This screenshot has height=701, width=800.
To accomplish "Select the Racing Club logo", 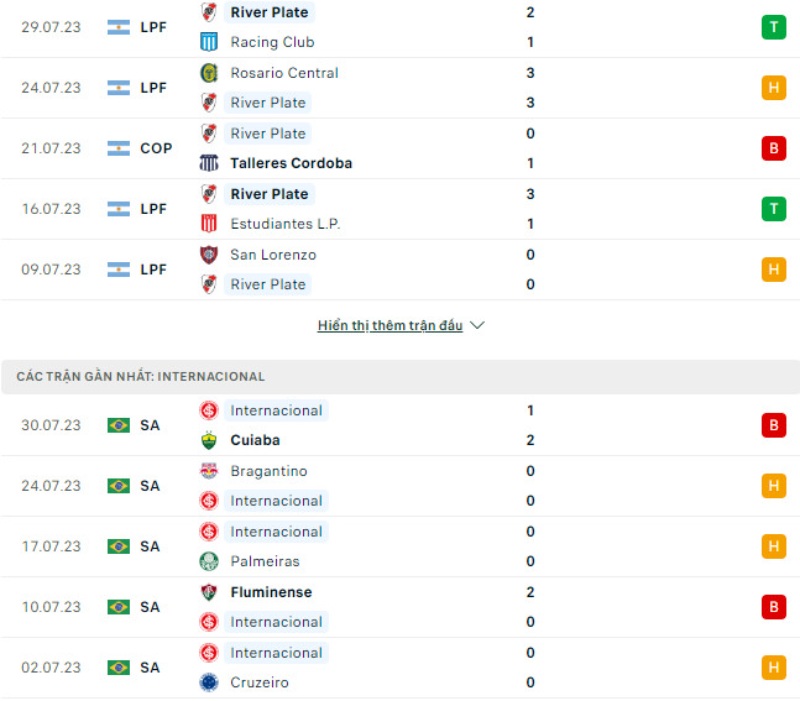I will (x=208, y=42).
